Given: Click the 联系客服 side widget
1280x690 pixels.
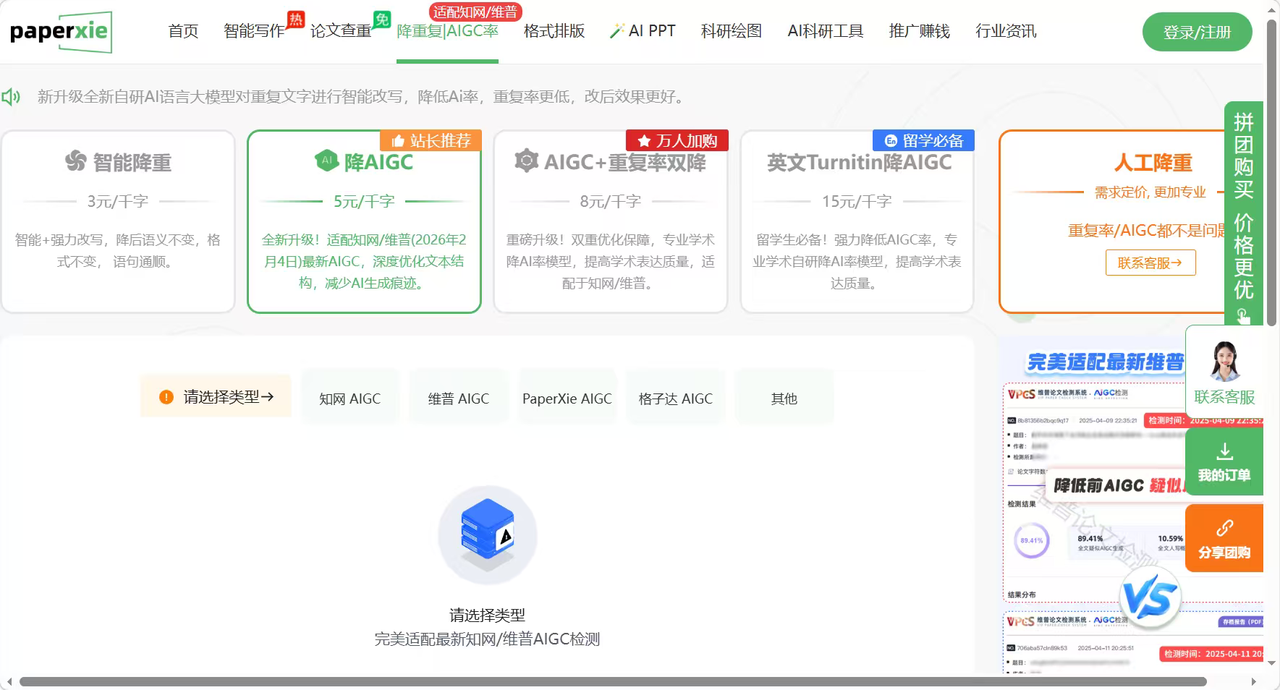Looking at the screenshot, I should (1224, 370).
